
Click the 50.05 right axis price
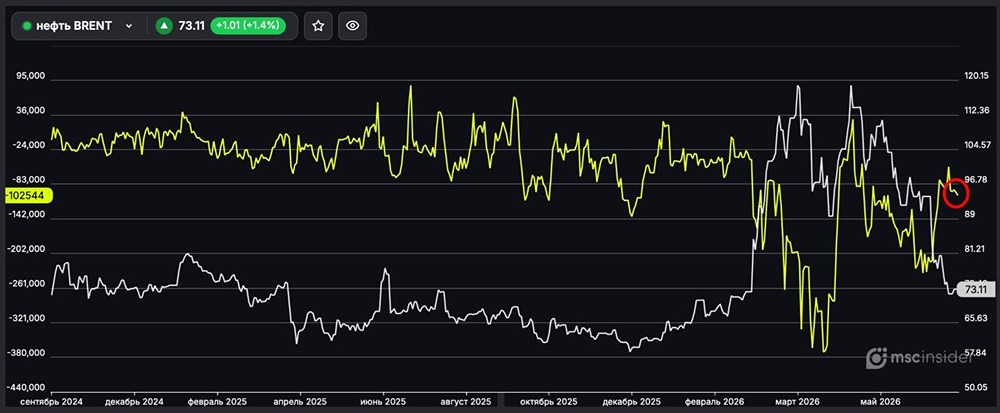pyautogui.click(x=976, y=388)
